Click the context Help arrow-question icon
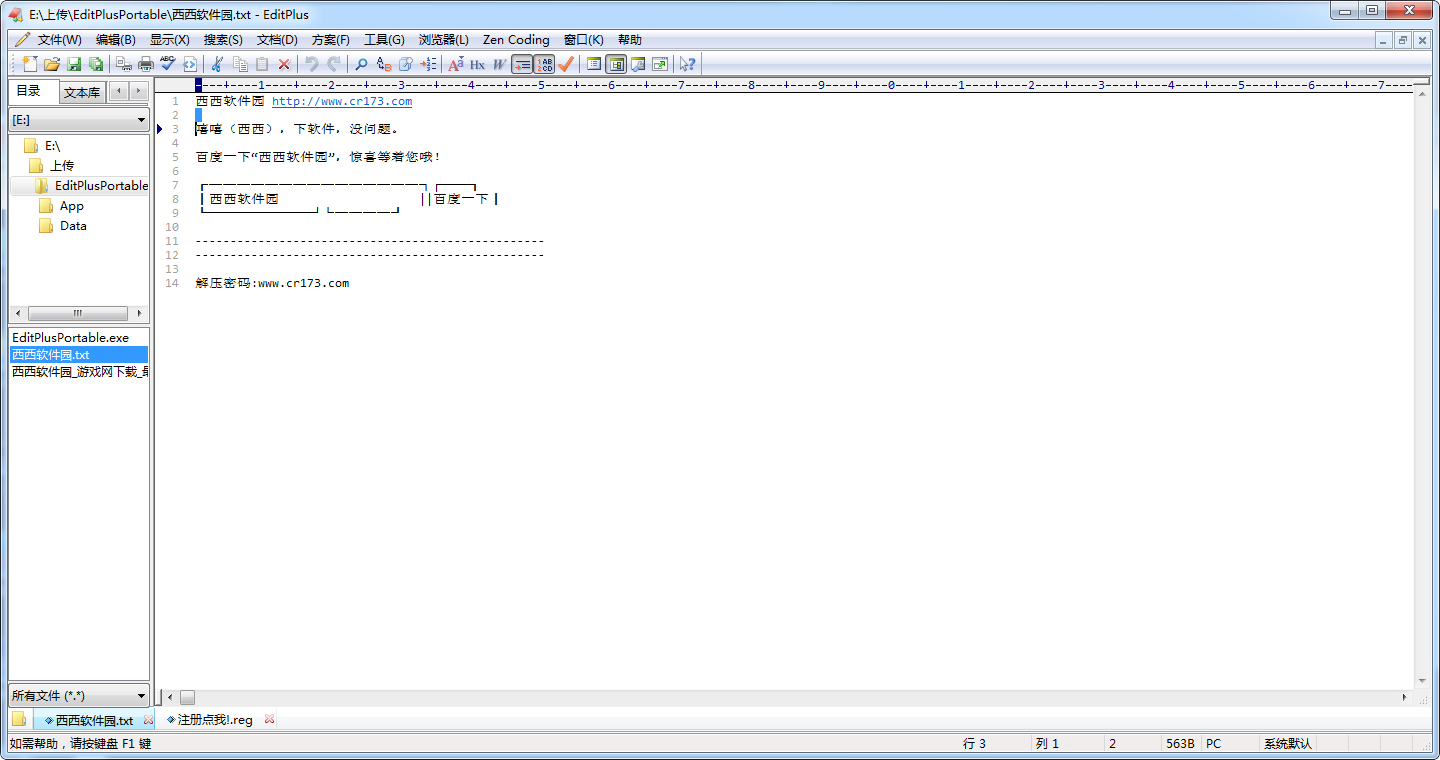1440x760 pixels. point(688,64)
